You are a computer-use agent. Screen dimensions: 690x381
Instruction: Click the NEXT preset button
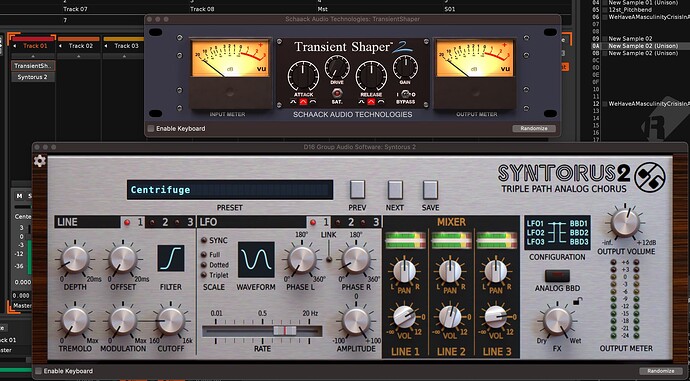(395, 190)
